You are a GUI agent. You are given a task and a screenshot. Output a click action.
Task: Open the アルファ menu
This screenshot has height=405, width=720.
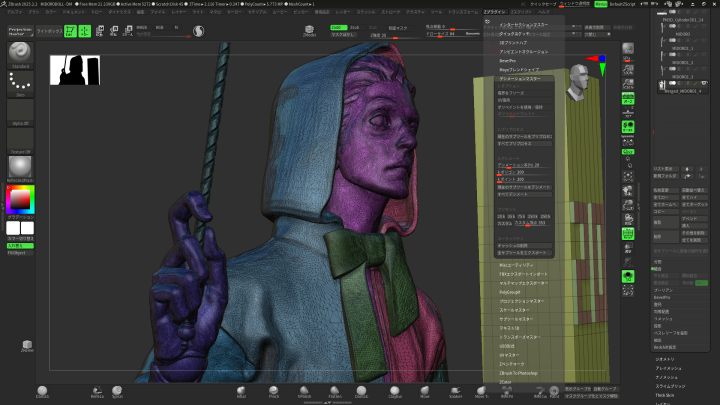tap(15, 12)
